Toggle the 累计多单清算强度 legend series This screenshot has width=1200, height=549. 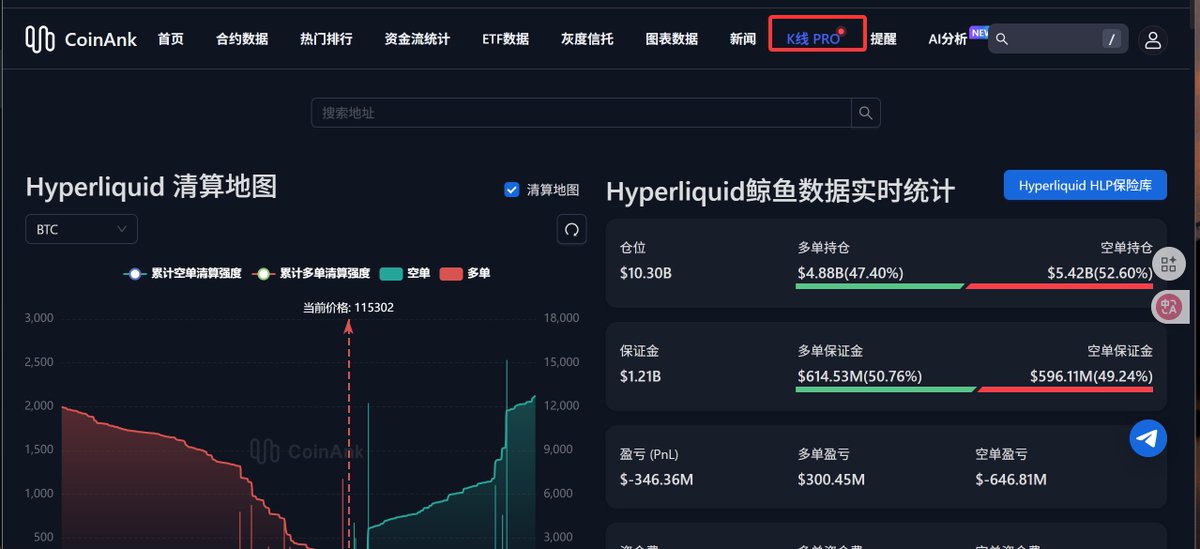311,273
